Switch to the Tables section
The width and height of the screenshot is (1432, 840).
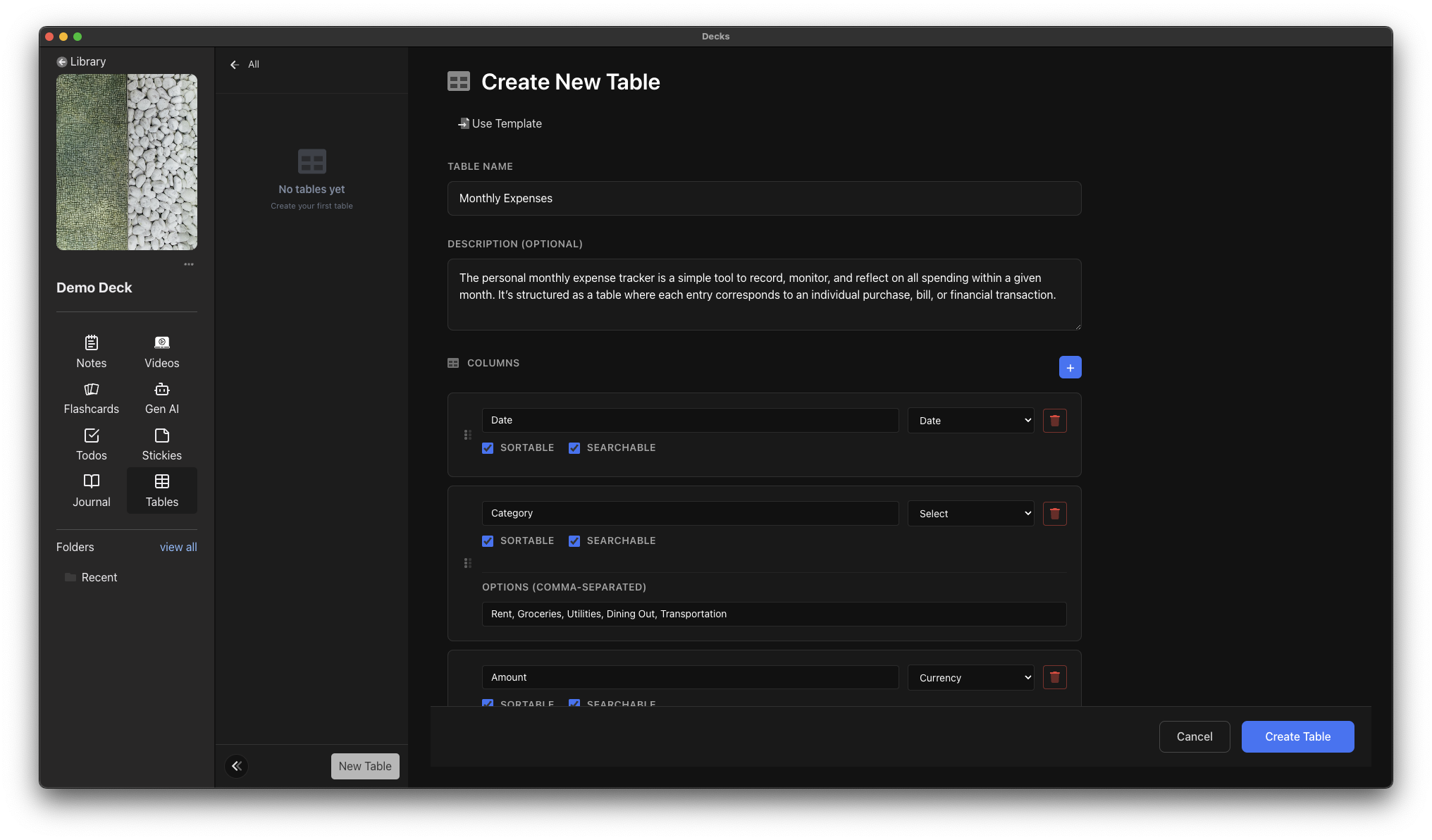[161, 490]
